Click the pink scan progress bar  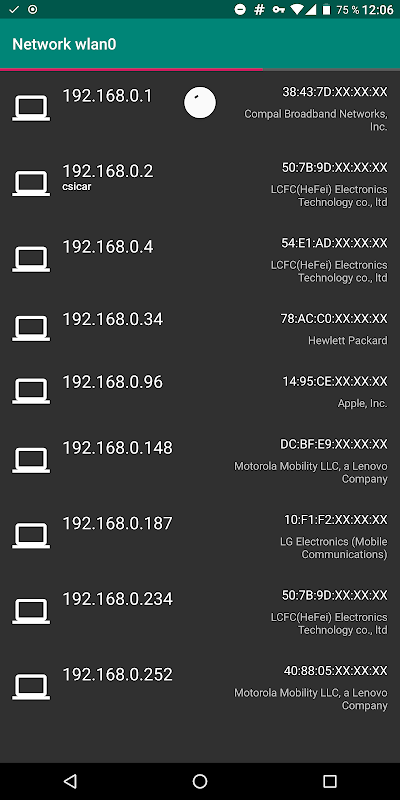tap(132, 69)
